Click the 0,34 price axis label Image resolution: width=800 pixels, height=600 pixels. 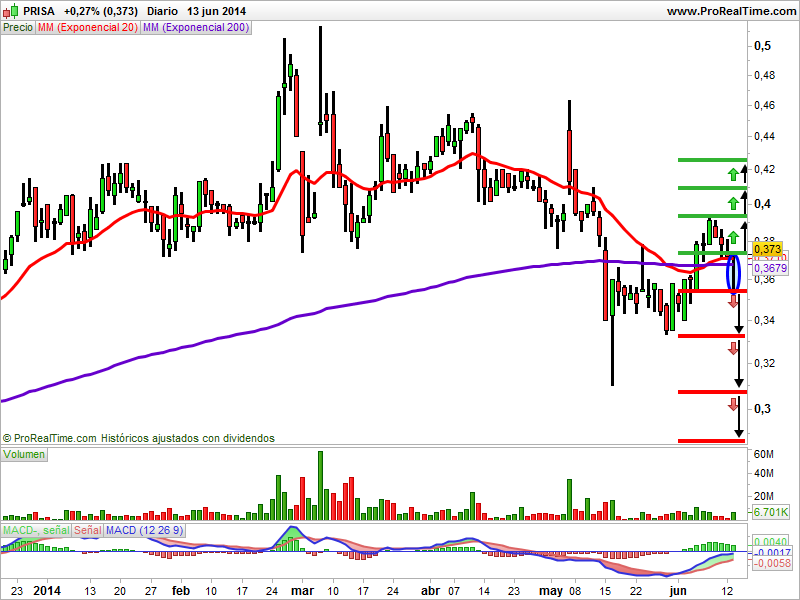click(764, 320)
